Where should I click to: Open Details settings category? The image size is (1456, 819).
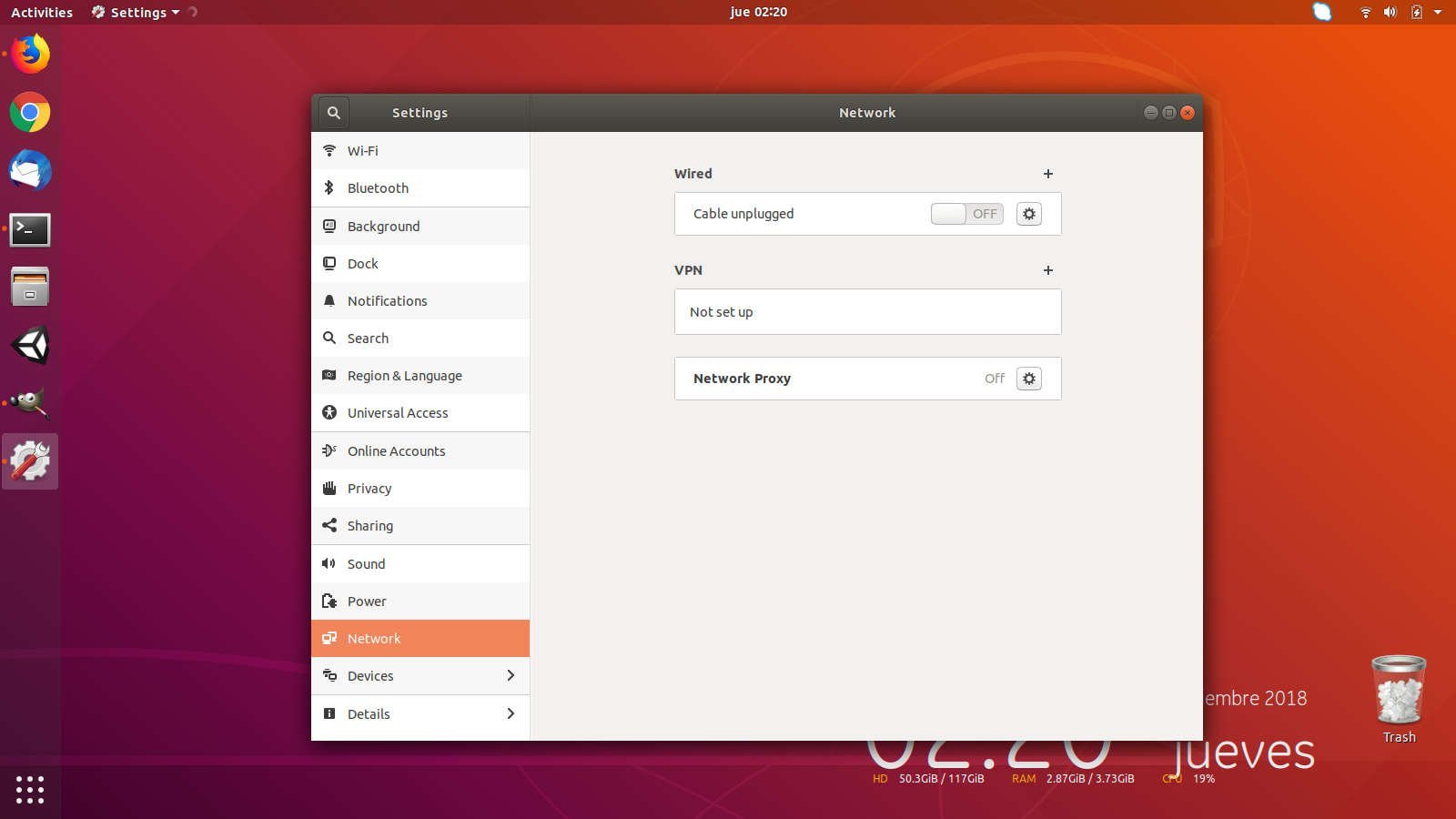click(420, 713)
